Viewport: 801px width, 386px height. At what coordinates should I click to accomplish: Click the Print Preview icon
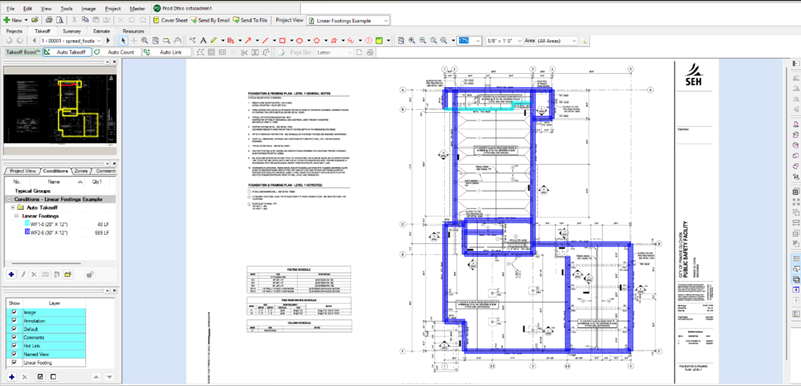[59, 20]
